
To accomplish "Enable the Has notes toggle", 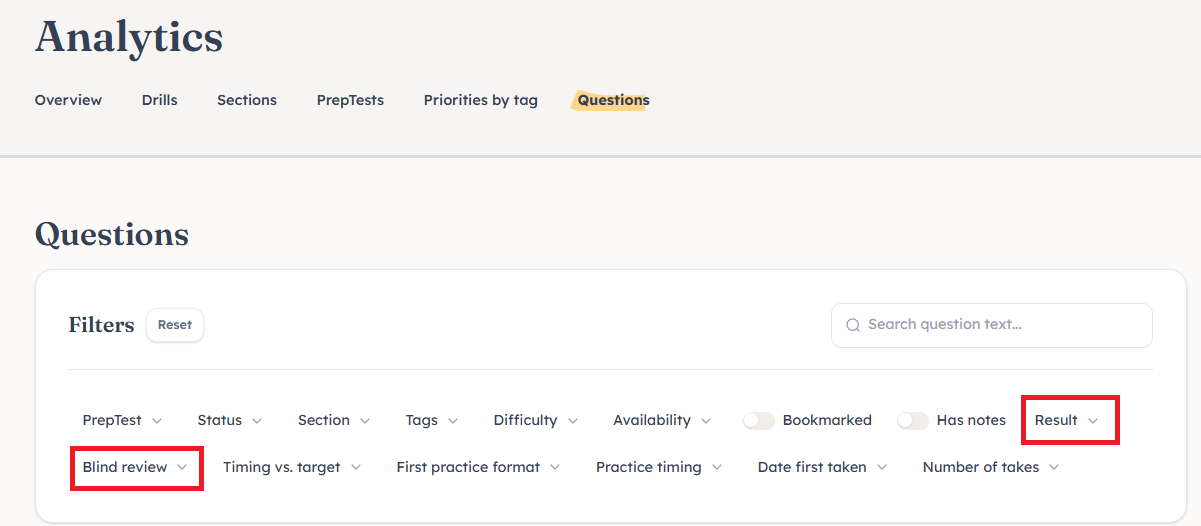I will (913, 421).
